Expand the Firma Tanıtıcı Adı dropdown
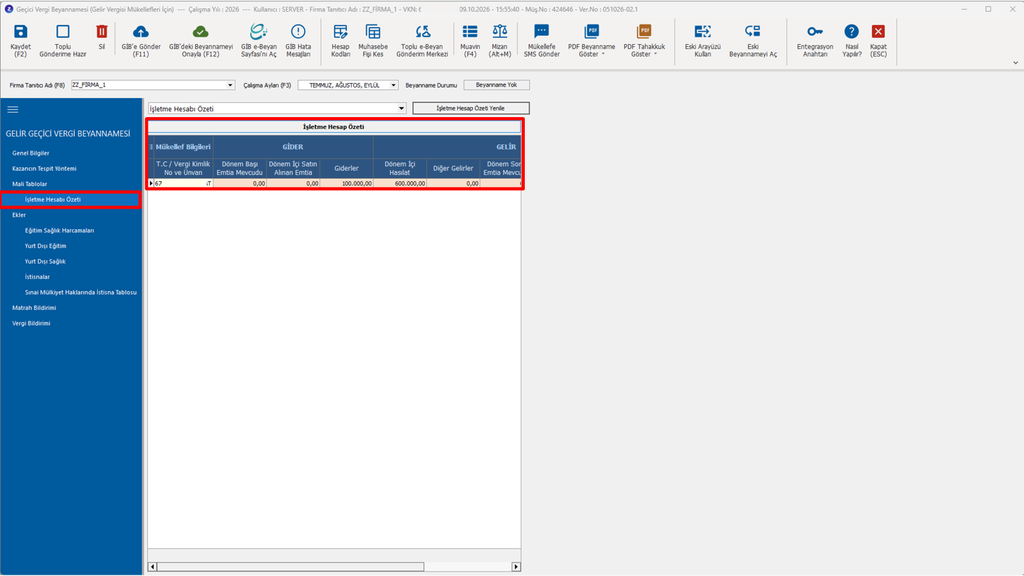Image resolution: width=1024 pixels, height=576 pixels. pyautogui.click(x=230, y=85)
